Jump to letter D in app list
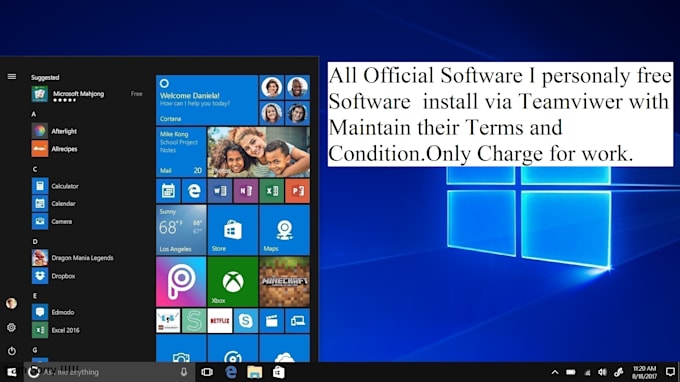Viewport: 680px width, 382px height. click(35, 242)
